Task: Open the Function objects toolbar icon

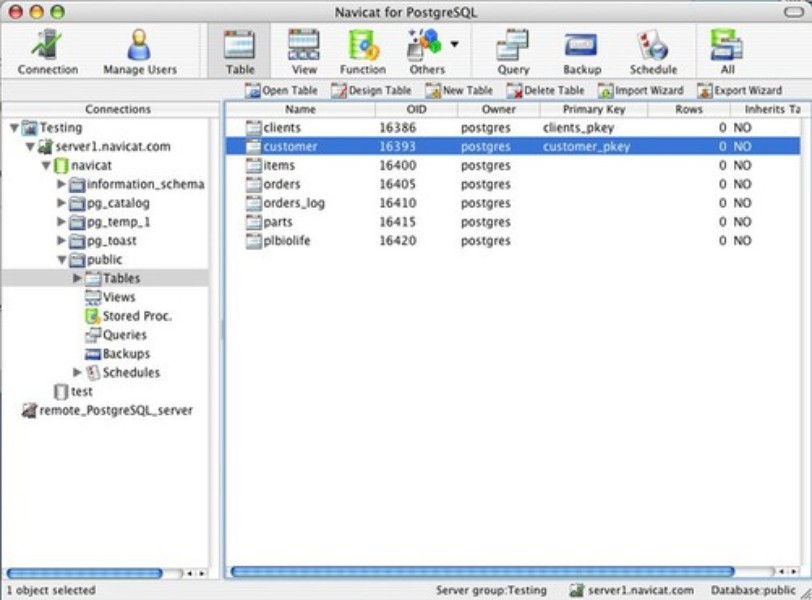Action: (362, 51)
